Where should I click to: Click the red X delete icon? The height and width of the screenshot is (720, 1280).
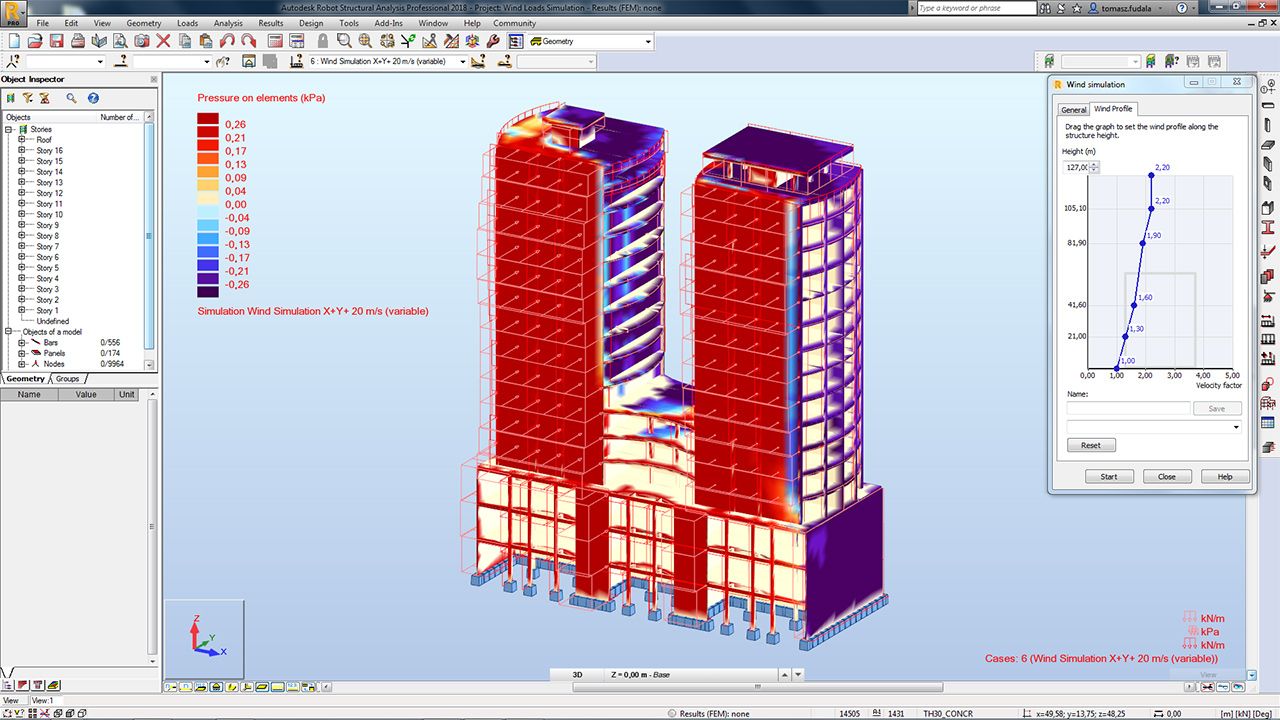[163, 41]
